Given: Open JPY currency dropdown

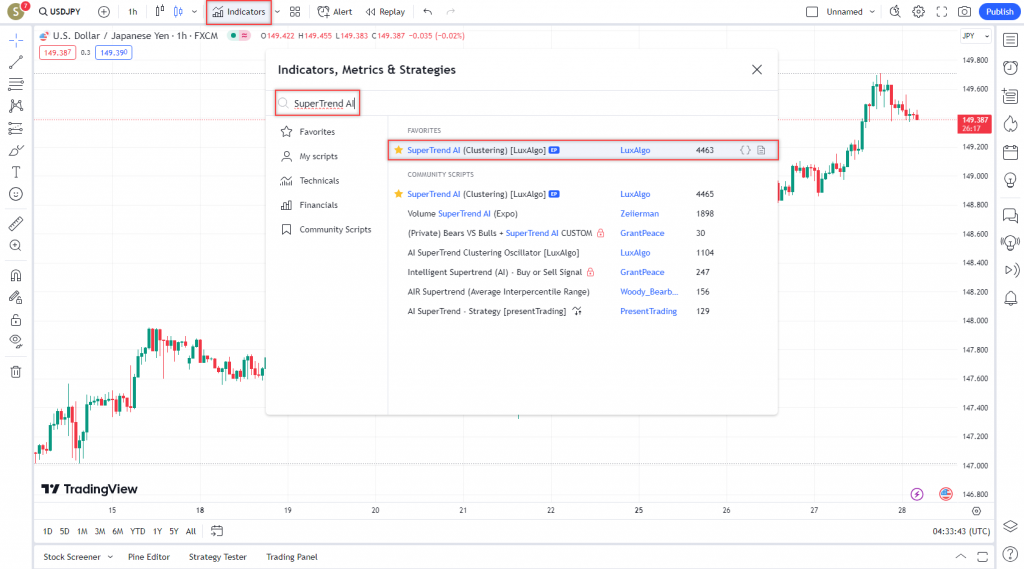Looking at the screenshot, I should click(976, 36).
